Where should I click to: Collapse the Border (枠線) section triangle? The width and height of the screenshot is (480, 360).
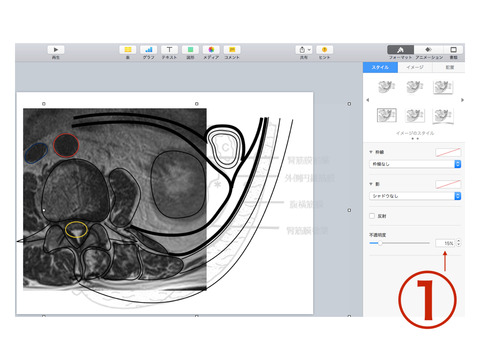(371, 152)
